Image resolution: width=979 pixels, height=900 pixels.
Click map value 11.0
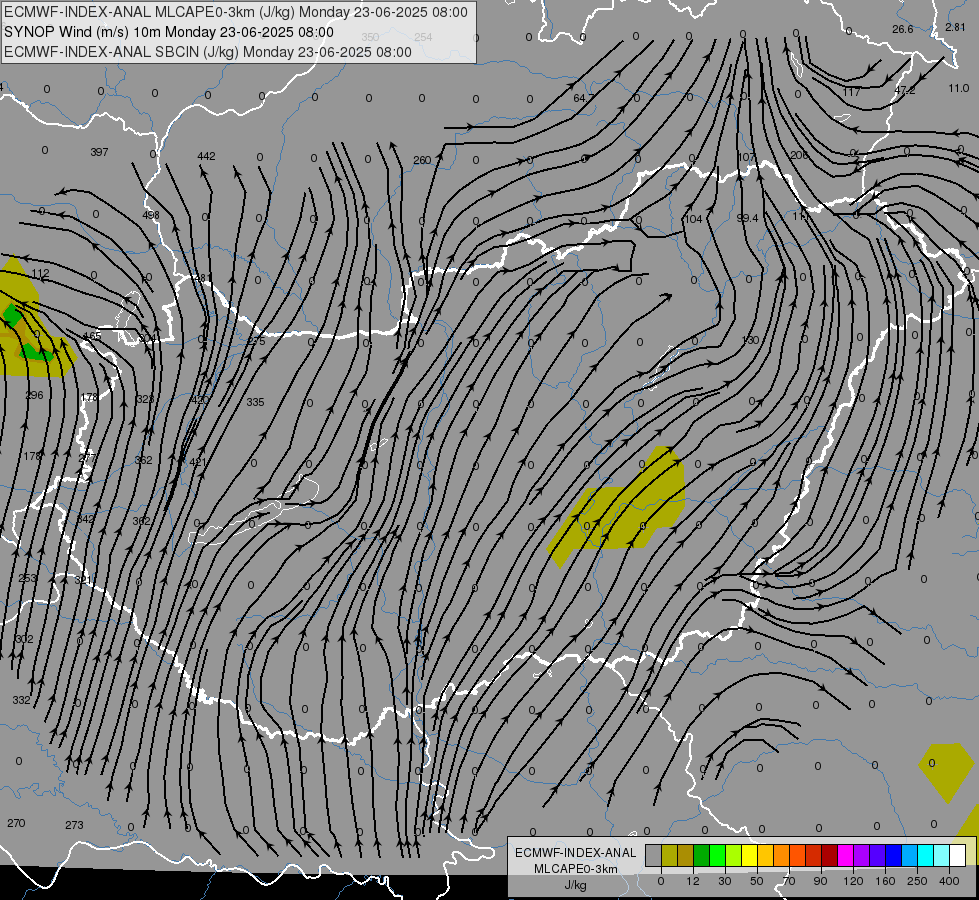[x=958, y=88]
